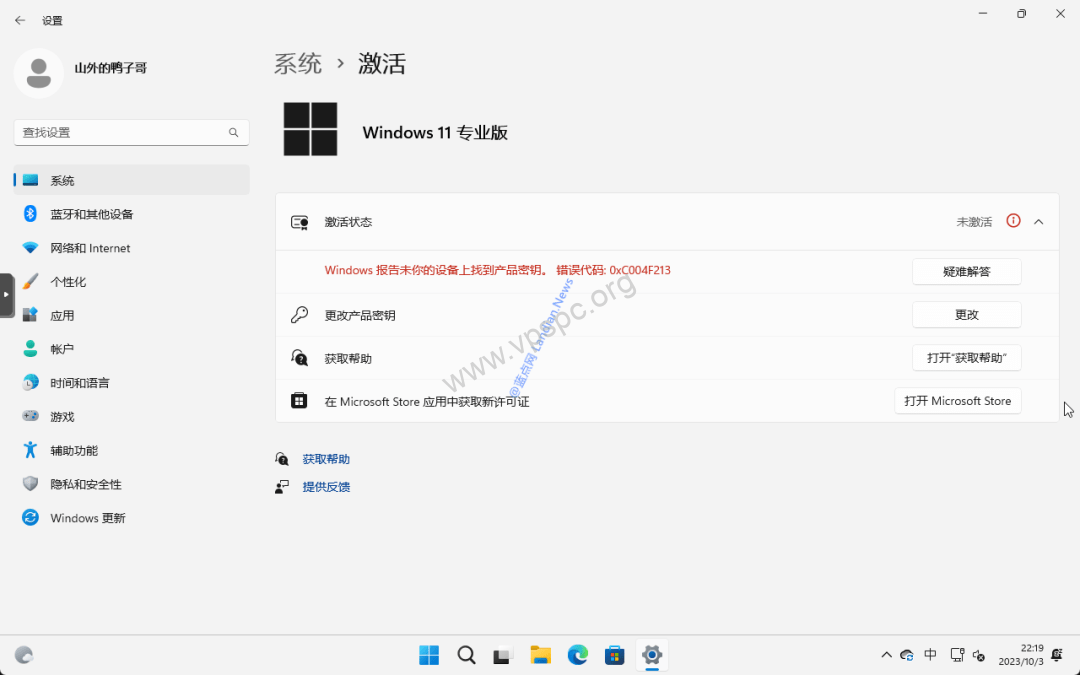Click the Windows 更新 sync icon
The height and width of the screenshot is (675, 1080).
30,517
